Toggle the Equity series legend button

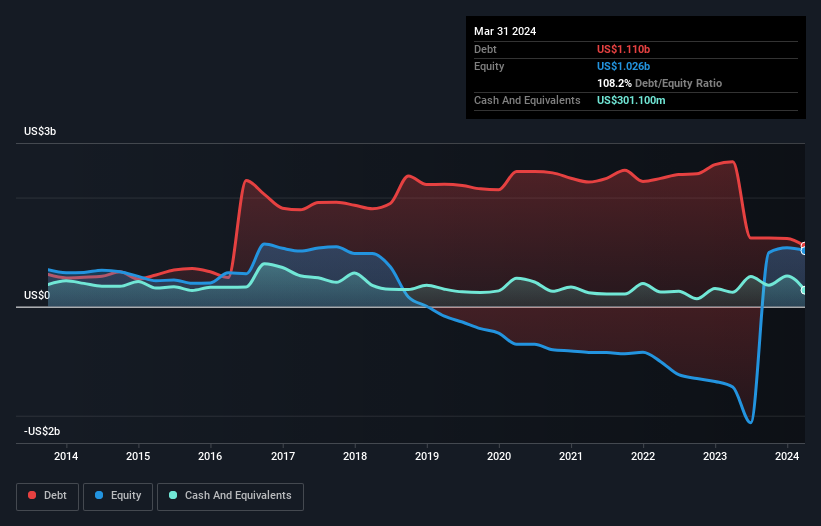(118, 496)
